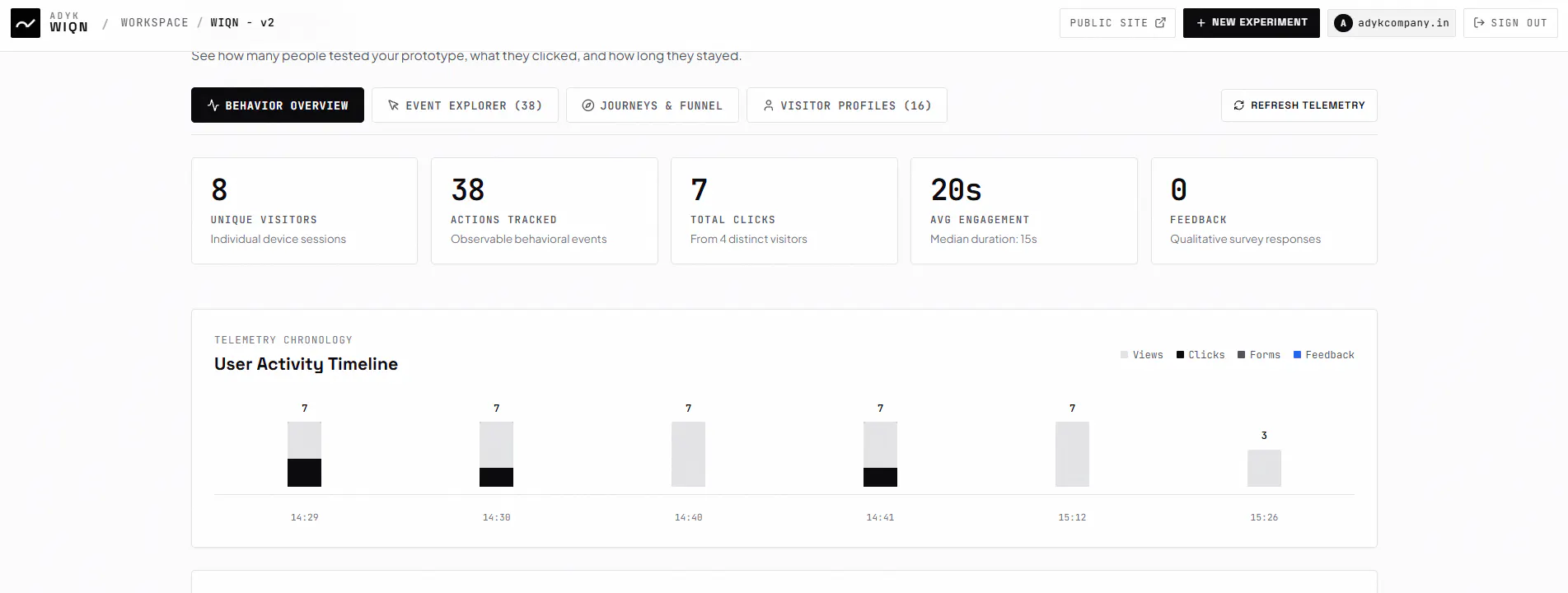Click the sign-out arrow icon
Viewport: 1568px width, 593px height.
(x=1479, y=23)
